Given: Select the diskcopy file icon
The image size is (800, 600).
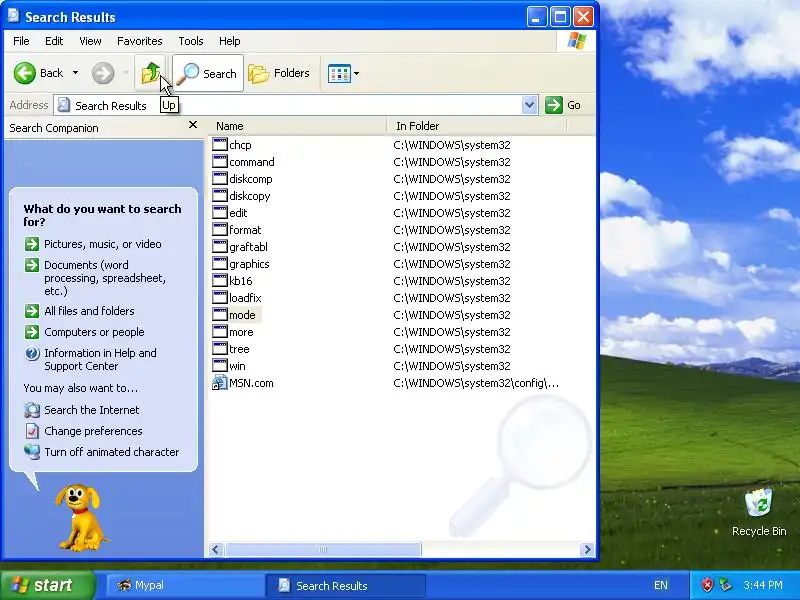Looking at the screenshot, I should tap(220, 195).
